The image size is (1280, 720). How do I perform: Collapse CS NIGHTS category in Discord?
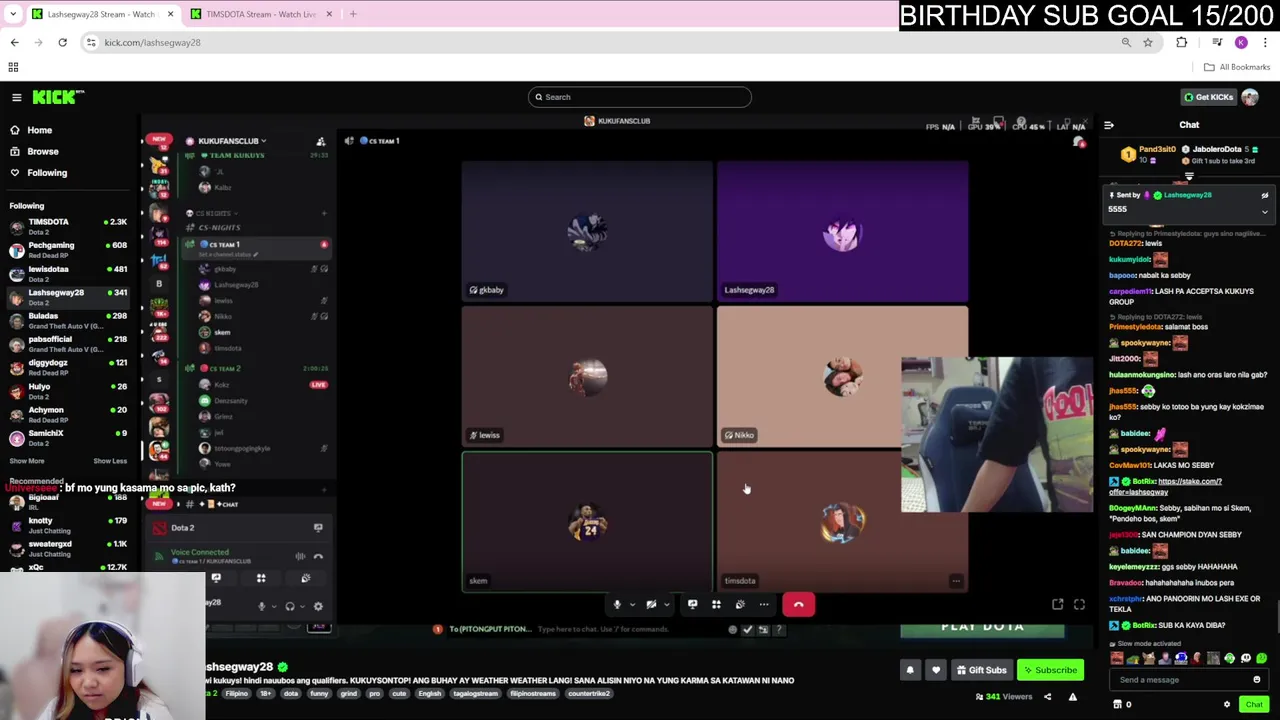[212, 213]
